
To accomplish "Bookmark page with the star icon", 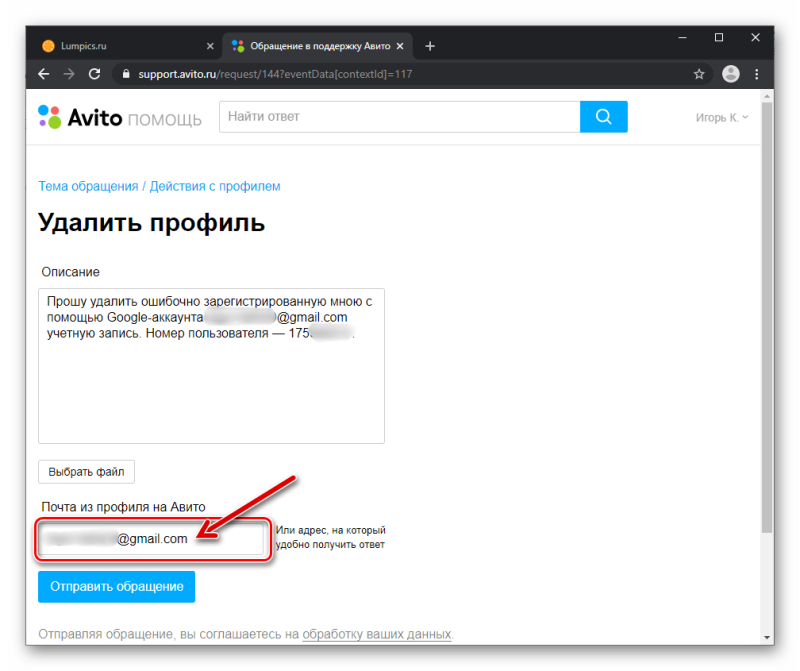I will pos(699,74).
